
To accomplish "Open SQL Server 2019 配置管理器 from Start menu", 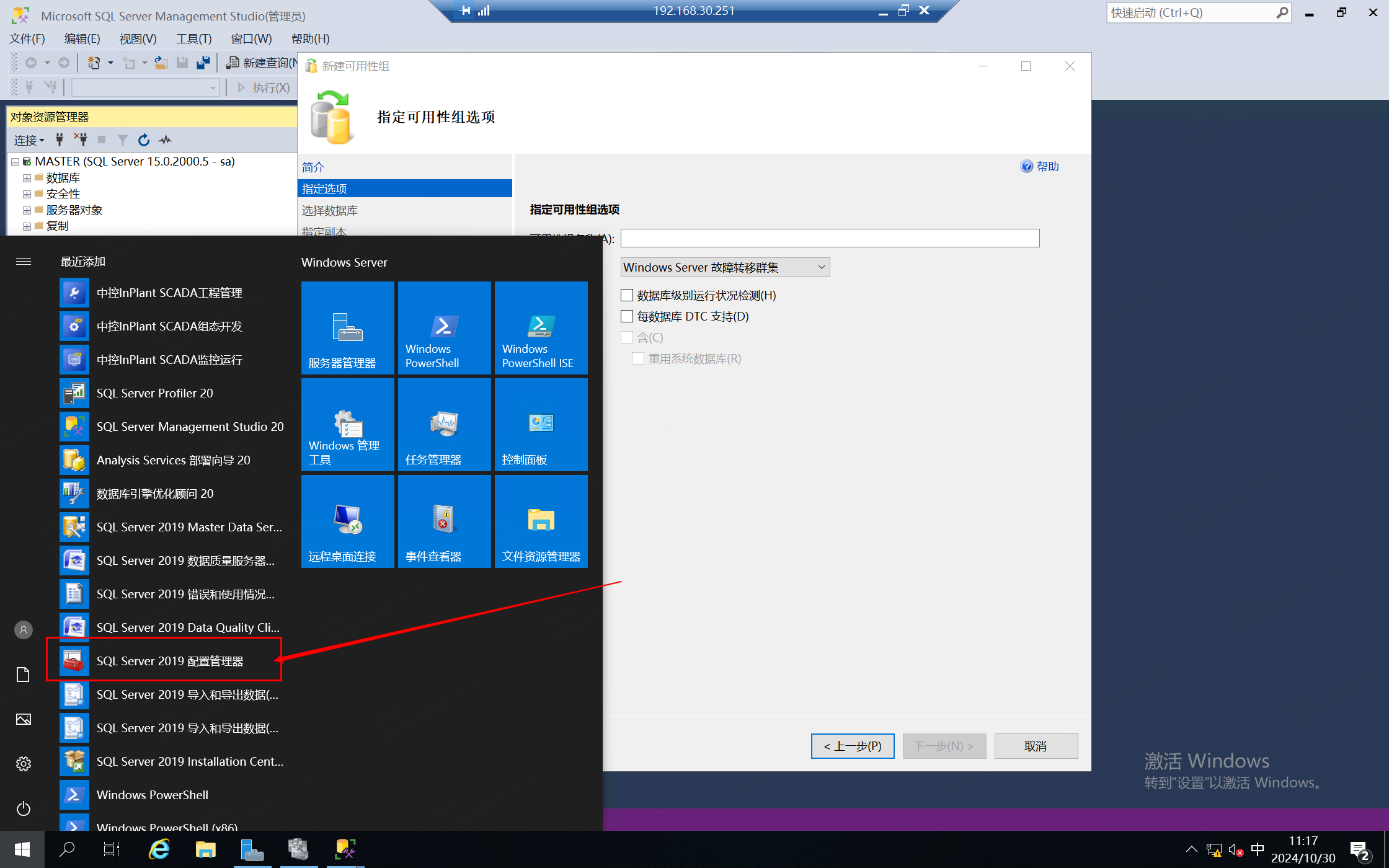I will tap(169, 661).
